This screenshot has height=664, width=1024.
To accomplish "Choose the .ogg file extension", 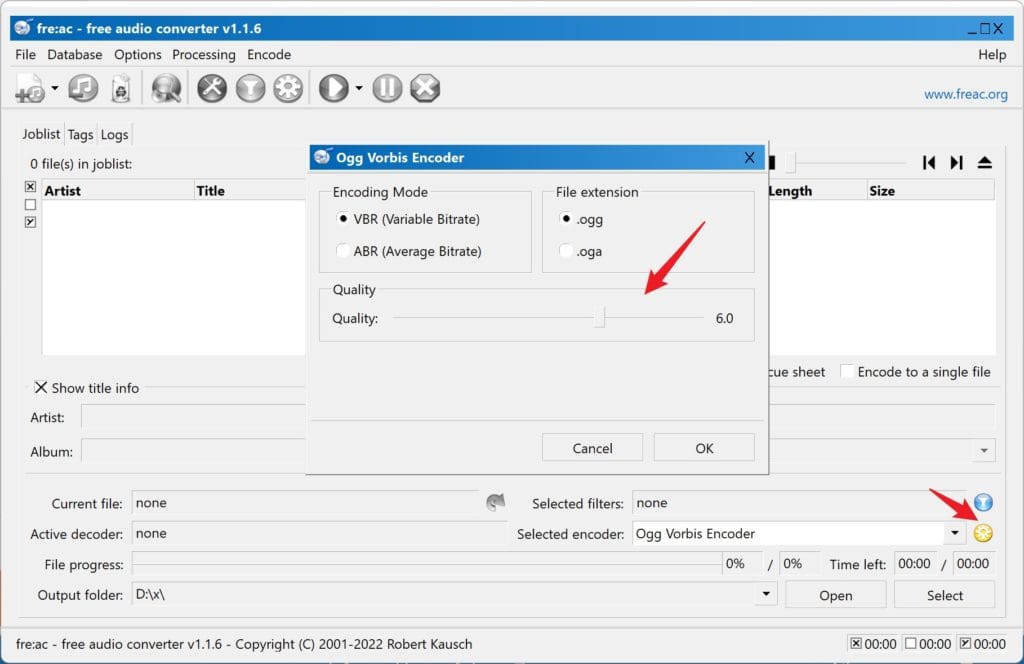I will 581,219.
